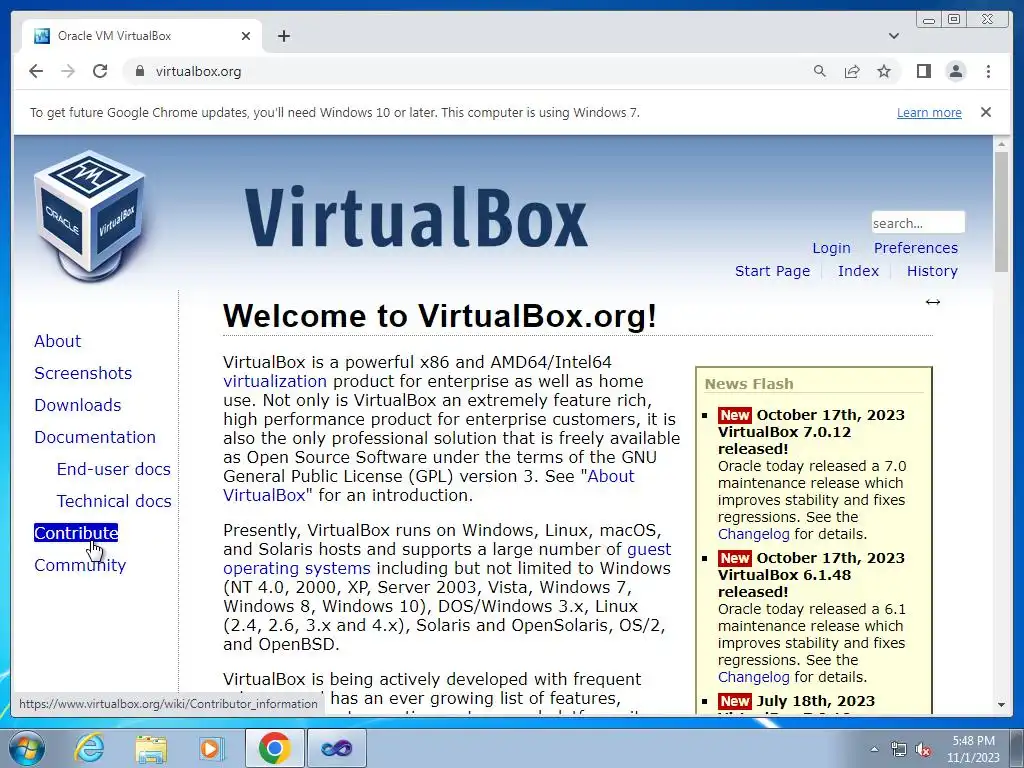The height and width of the screenshot is (768, 1024).
Task: Click the News Flash heading
Action: [749, 384]
